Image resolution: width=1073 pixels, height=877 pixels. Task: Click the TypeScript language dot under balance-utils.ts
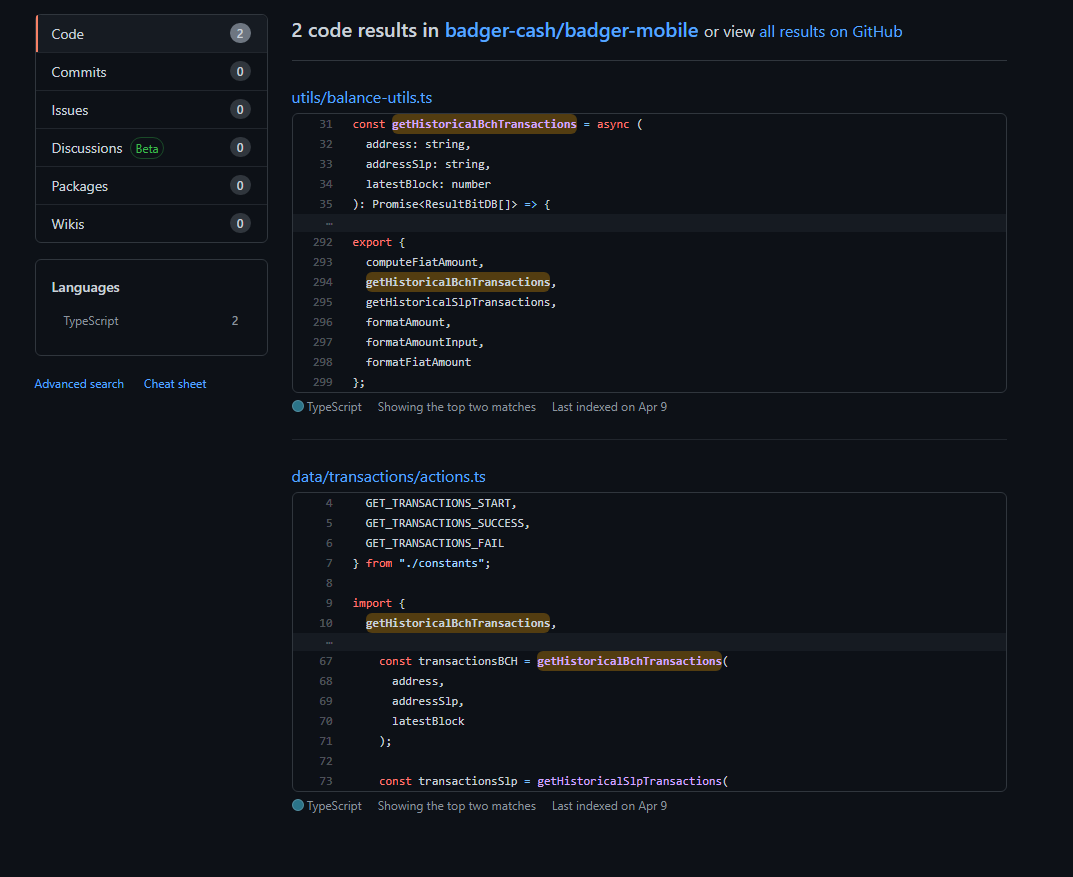pos(298,406)
